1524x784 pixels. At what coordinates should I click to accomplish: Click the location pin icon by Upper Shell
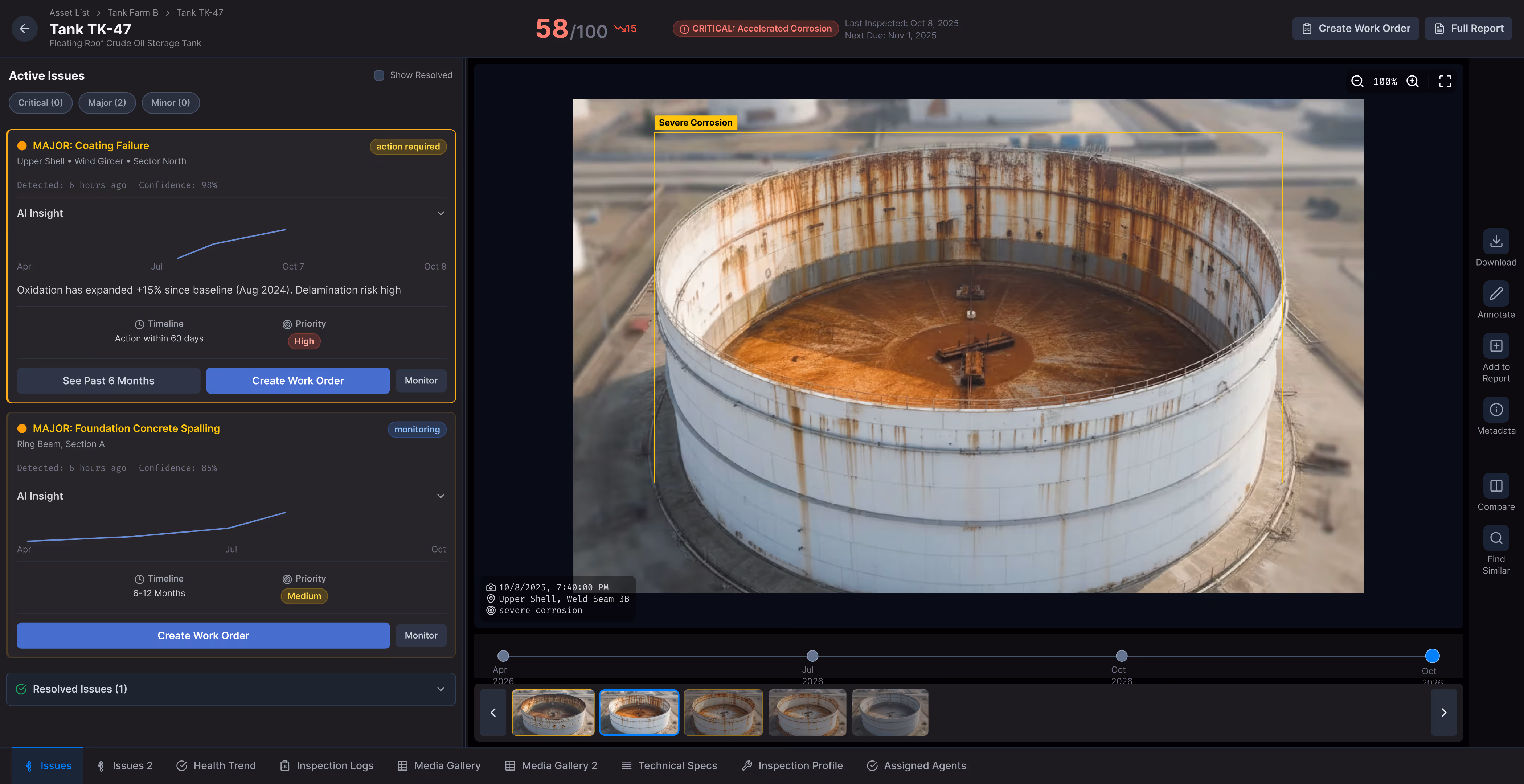tap(491, 599)
